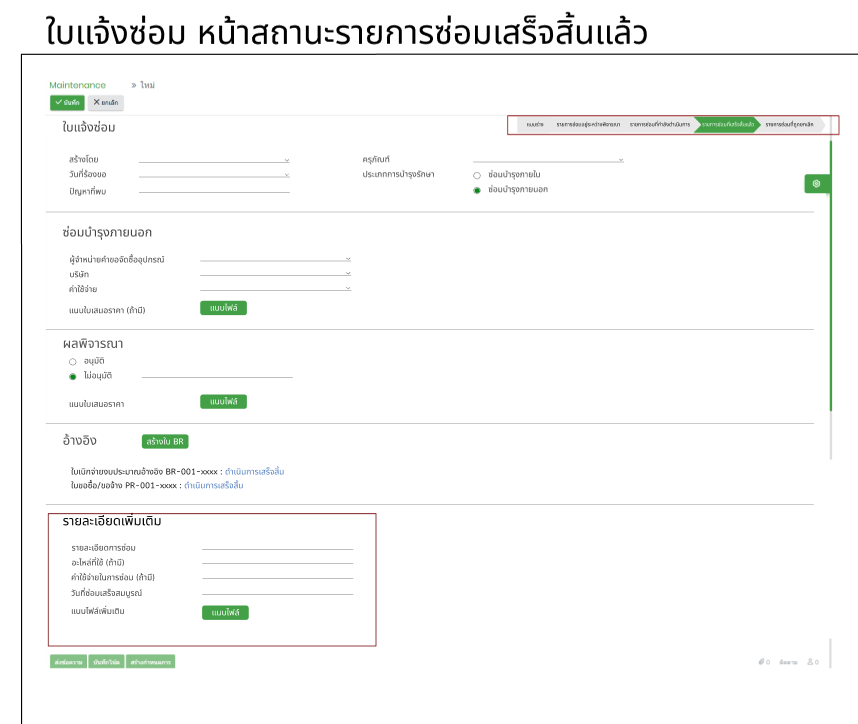Click the สร้างใบ BR button
This screenshot has height=724, width=858.
[x=165, y=441]
